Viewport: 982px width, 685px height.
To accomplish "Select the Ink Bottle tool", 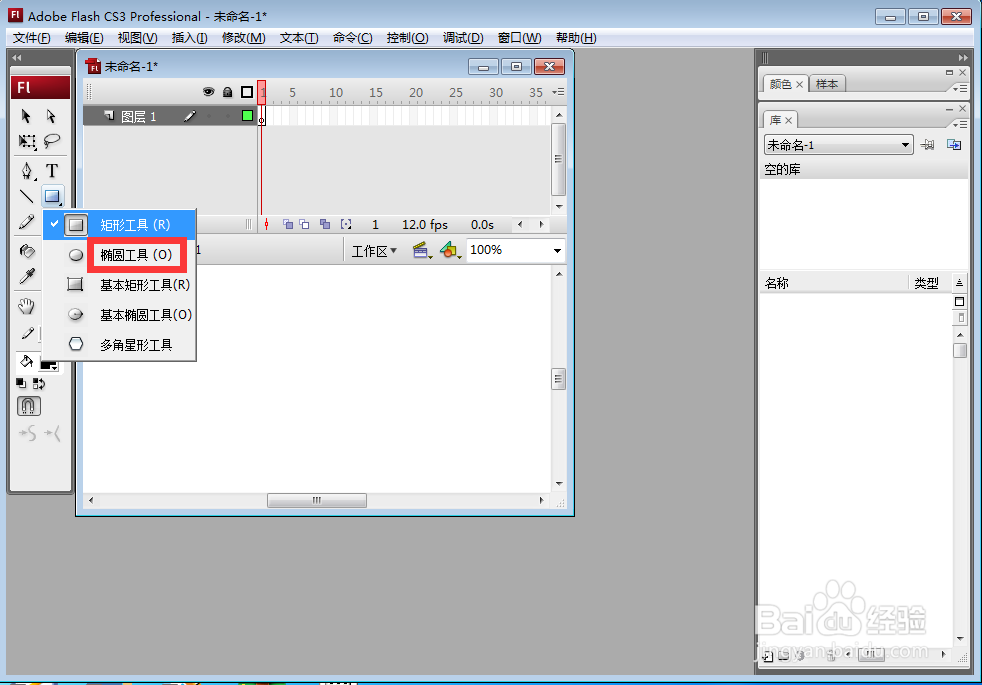I will click(26, 250).
